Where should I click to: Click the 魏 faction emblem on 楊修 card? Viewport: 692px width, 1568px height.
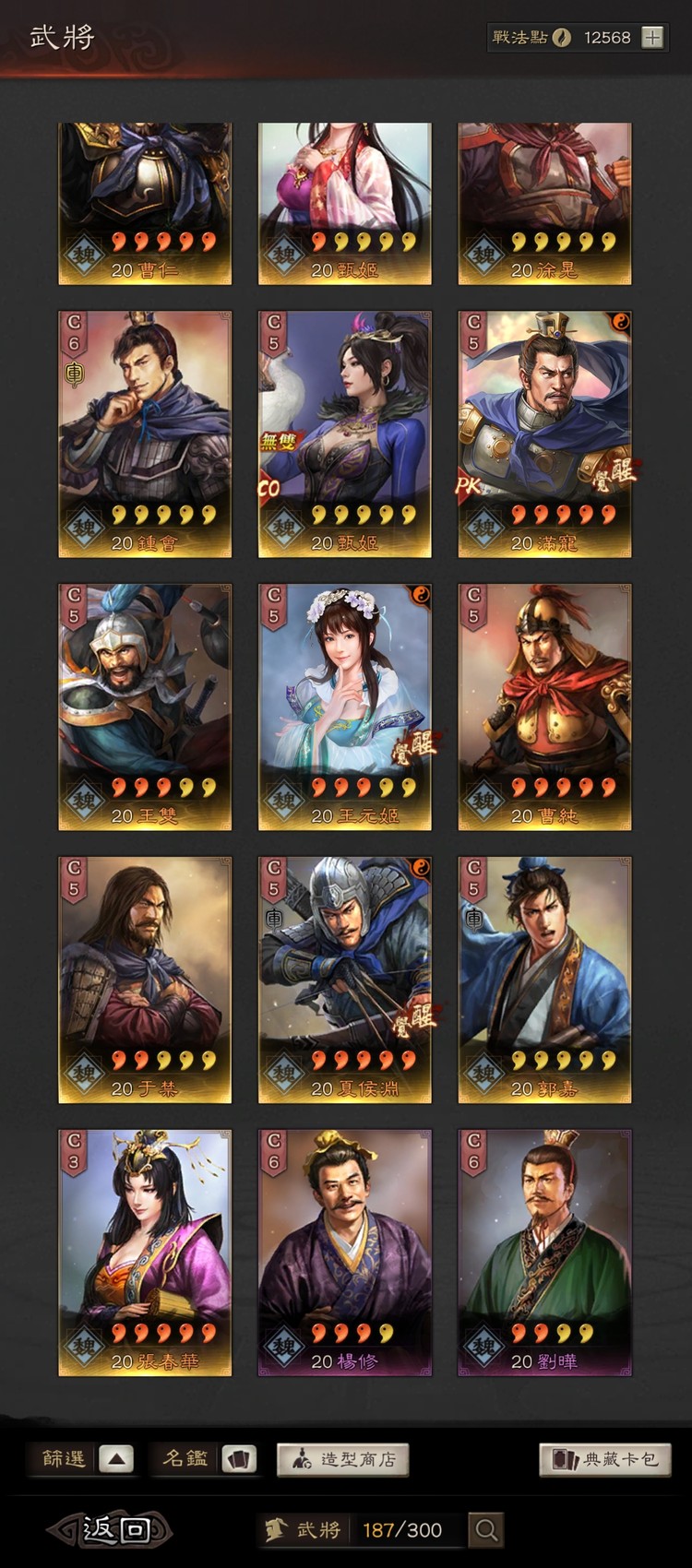(x=283, y=1346)
